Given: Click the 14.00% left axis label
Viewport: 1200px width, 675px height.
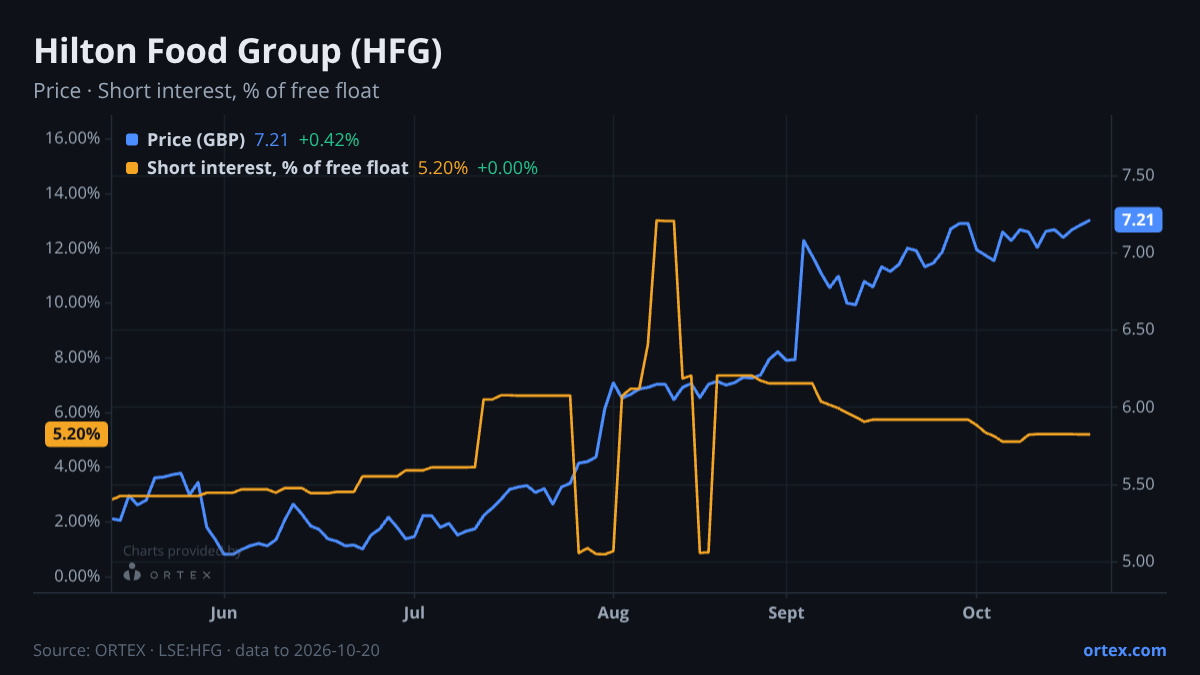Looking at the screenshot, I should pyautogui.click(x=72, y=193).
